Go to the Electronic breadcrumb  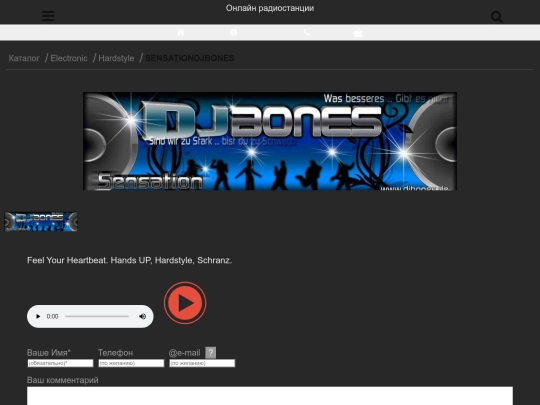(69, 58)
